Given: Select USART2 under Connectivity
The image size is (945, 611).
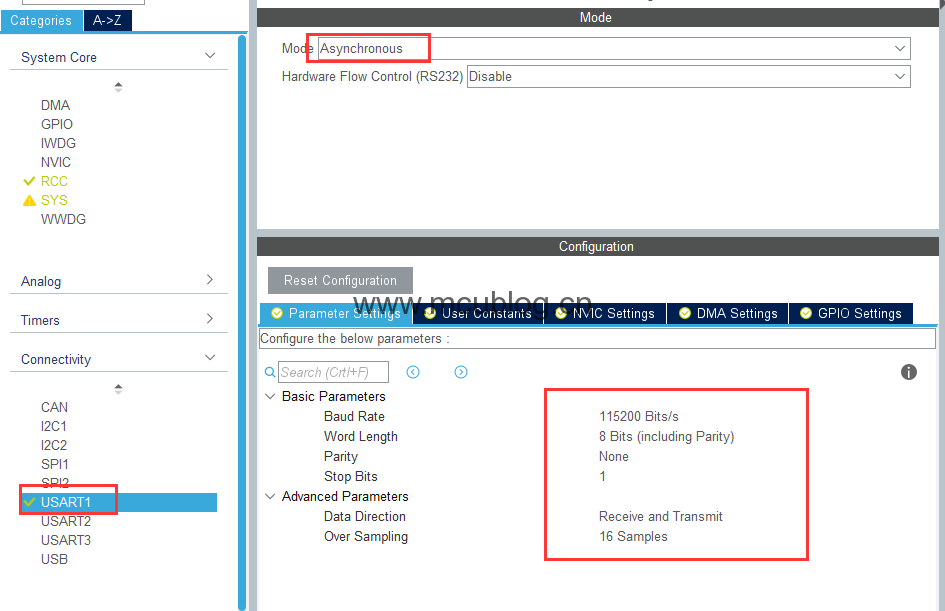Looking at the screenshot, I should click(66, 521).
